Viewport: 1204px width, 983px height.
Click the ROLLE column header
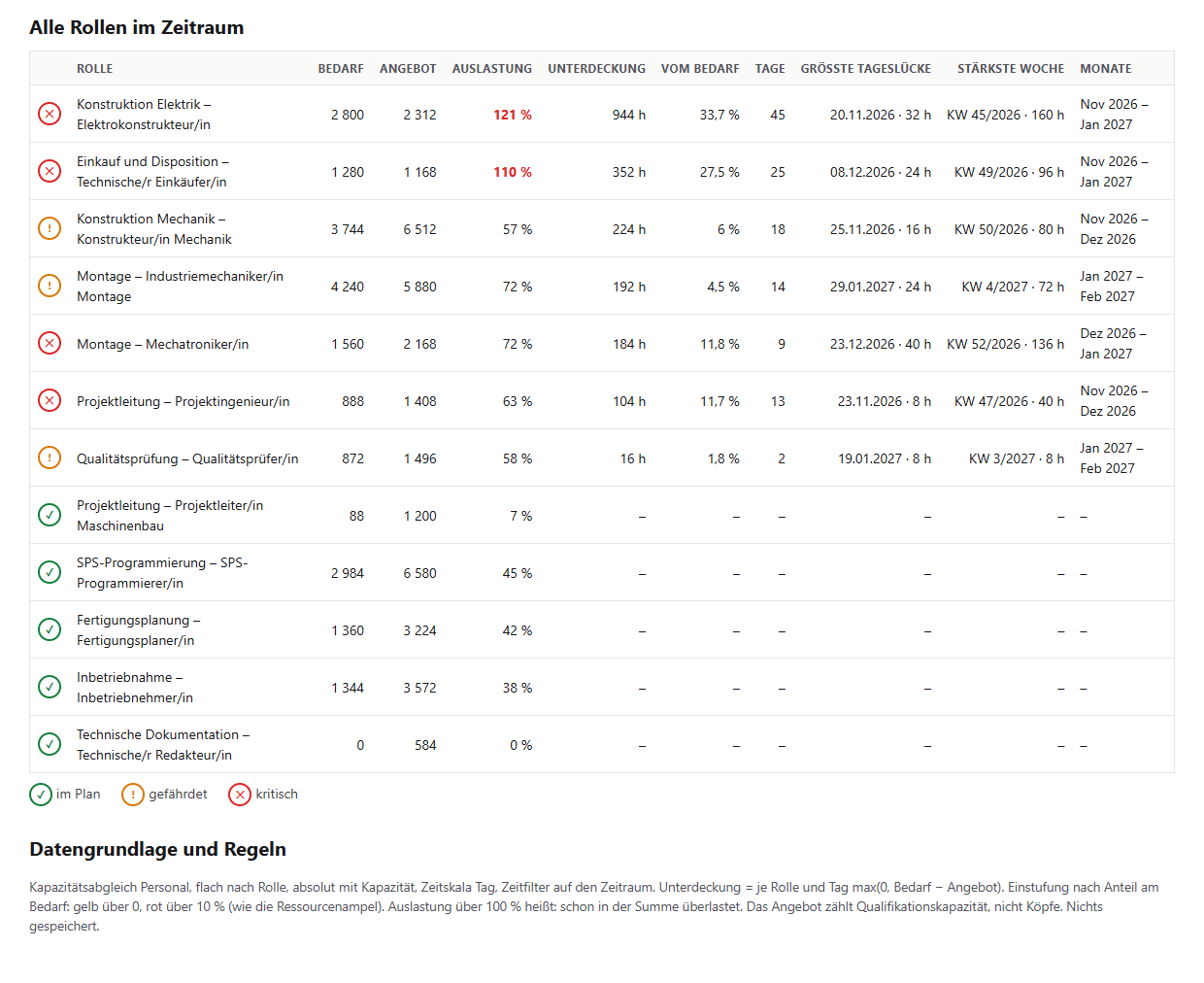pyautogui.click(x=95, y=69)
